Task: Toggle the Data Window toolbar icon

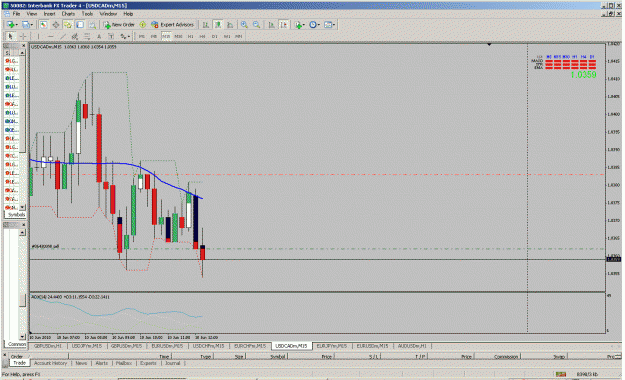Action: [x=55, y=25]
